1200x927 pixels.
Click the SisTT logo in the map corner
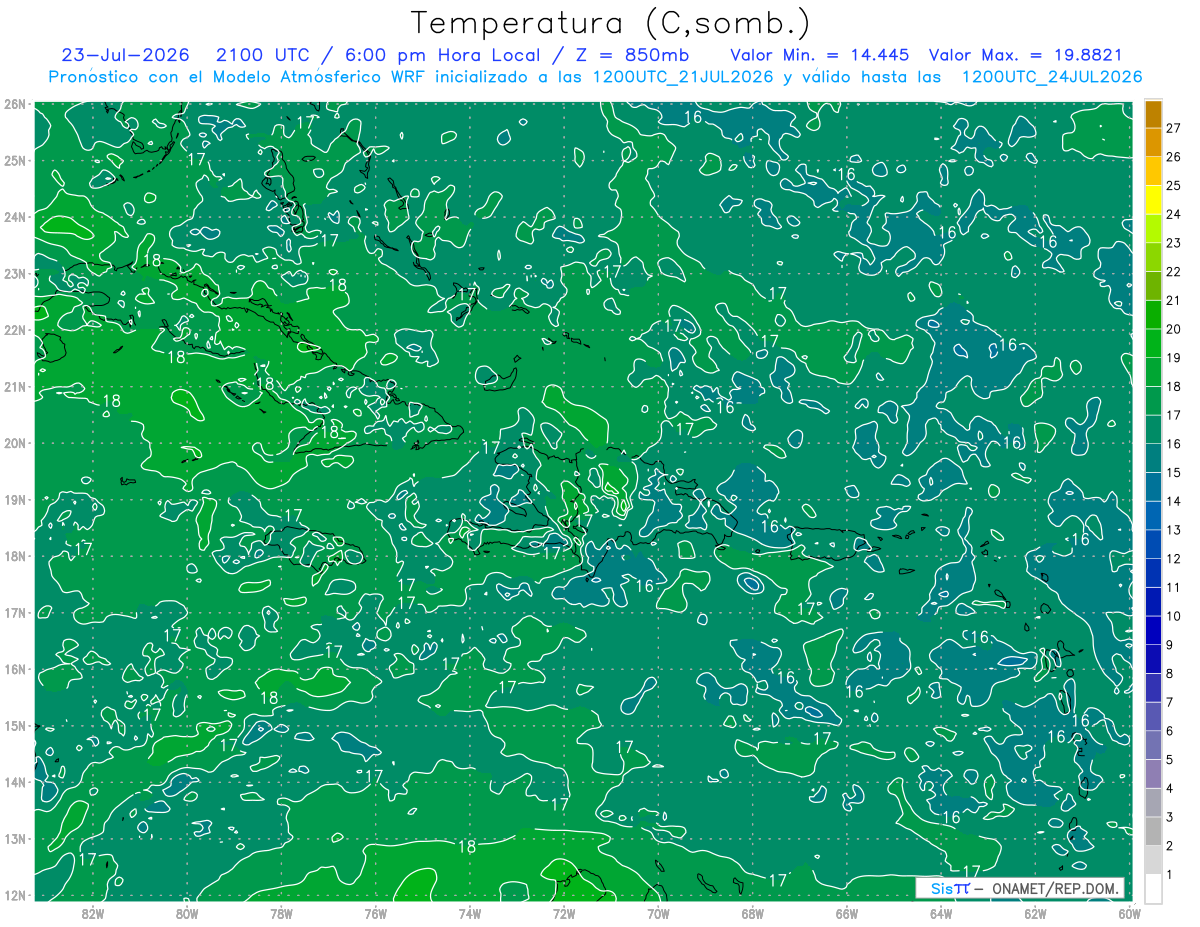950,888
